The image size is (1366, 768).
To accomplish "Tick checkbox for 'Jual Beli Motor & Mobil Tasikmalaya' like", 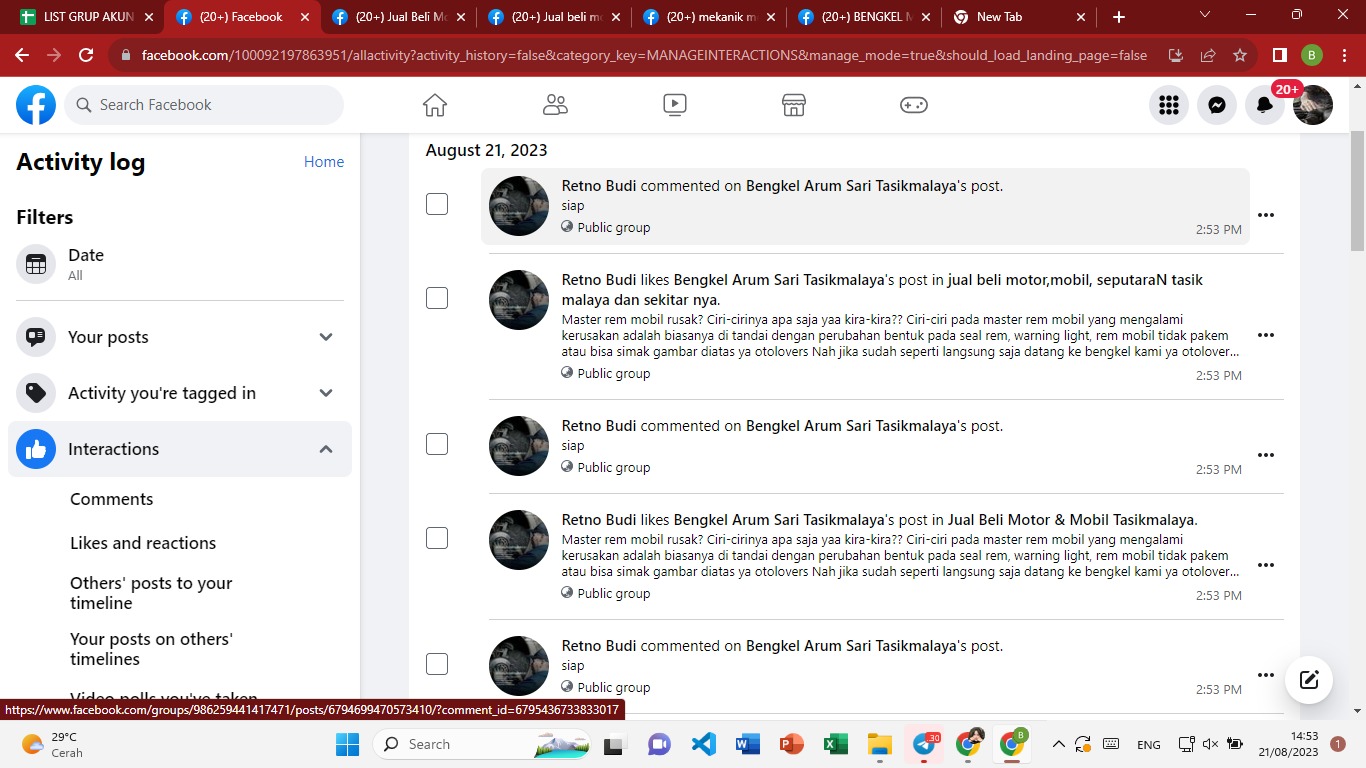I will pos(437,538).
